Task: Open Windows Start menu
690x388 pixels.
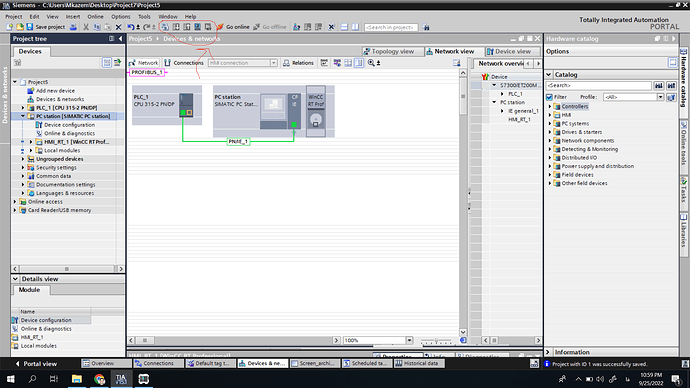Action: [10, 379]
